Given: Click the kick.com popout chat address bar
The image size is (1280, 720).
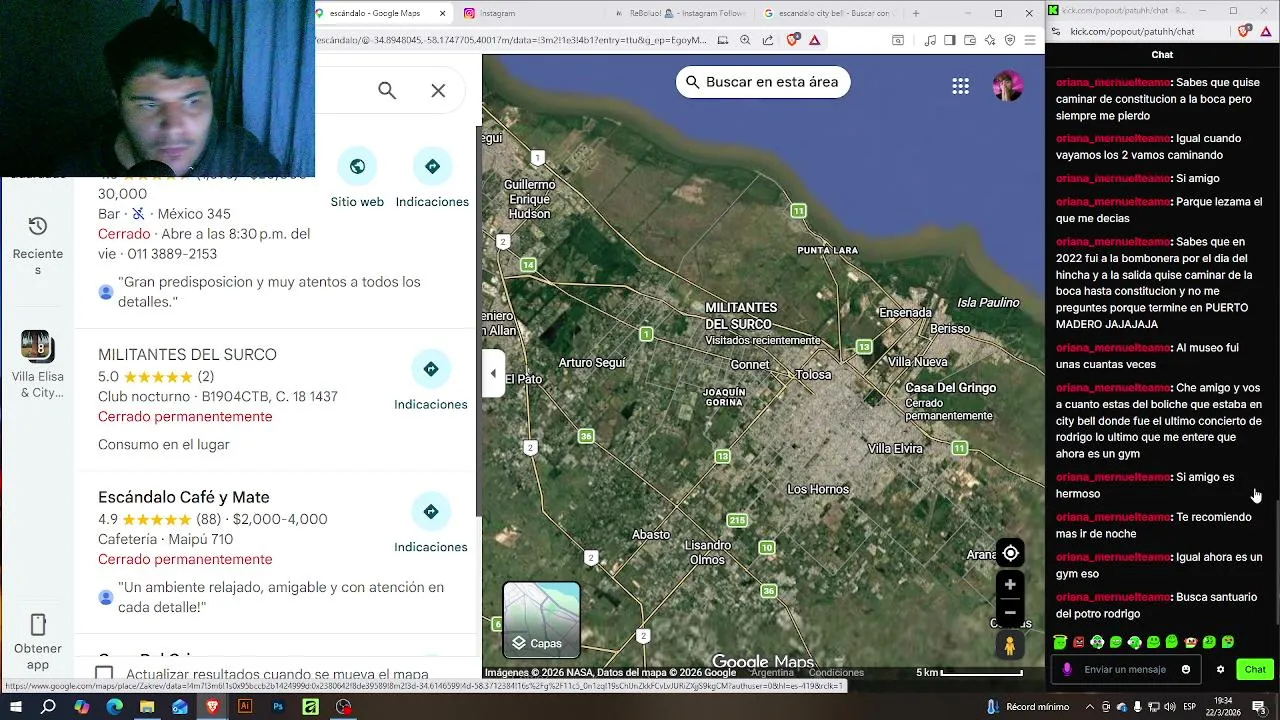Looking at the screenshot, I should coord(1142,32).
